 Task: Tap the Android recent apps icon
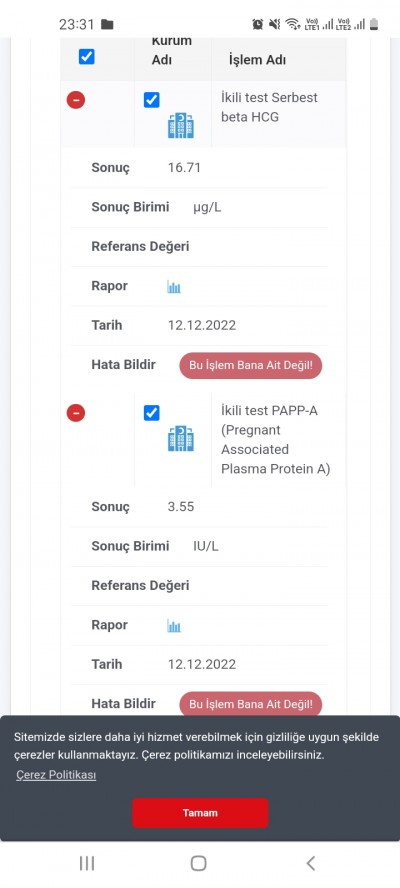coord(87,863)
